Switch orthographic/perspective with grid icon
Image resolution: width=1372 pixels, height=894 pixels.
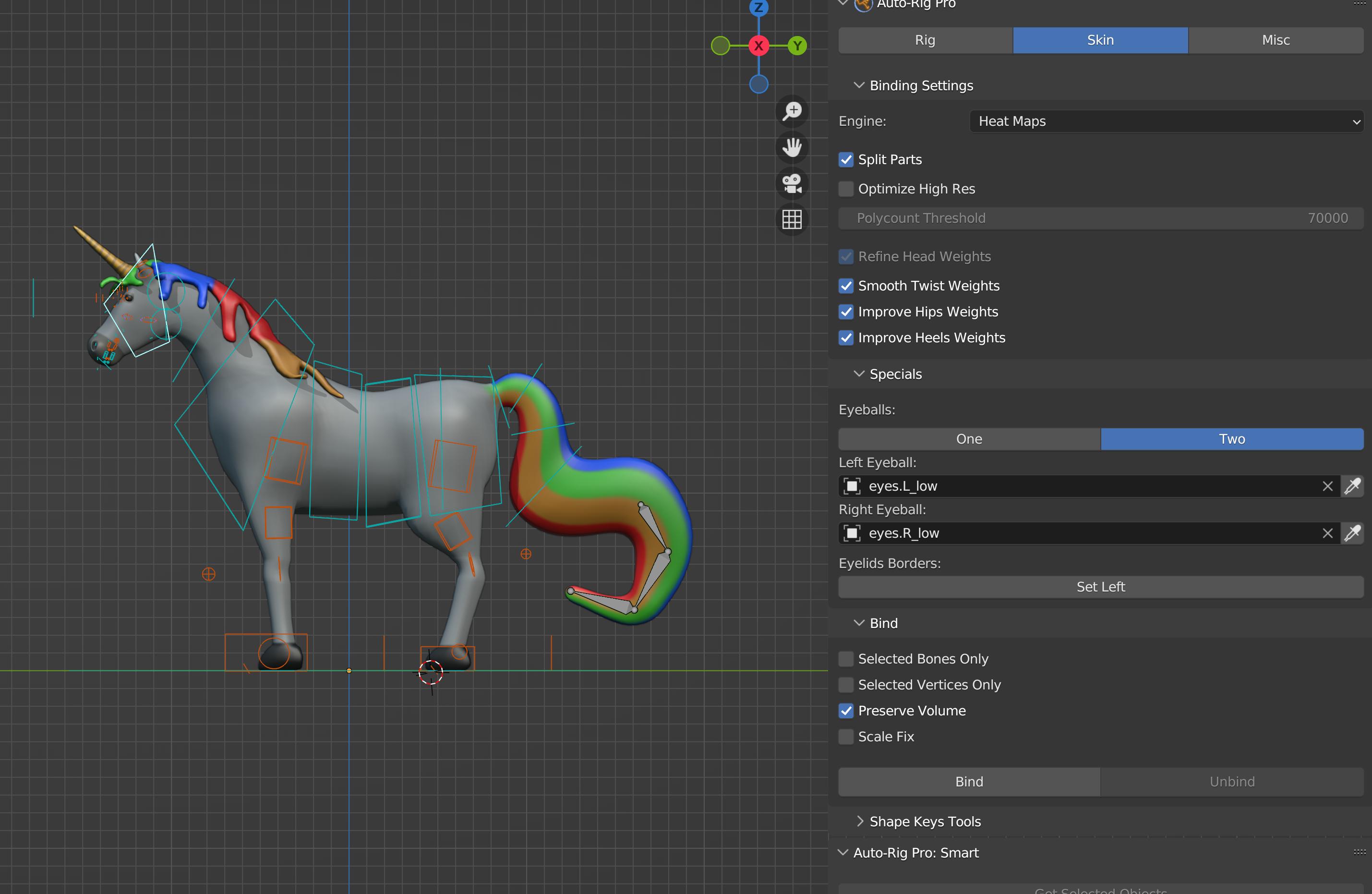click(x=793, y=219)
